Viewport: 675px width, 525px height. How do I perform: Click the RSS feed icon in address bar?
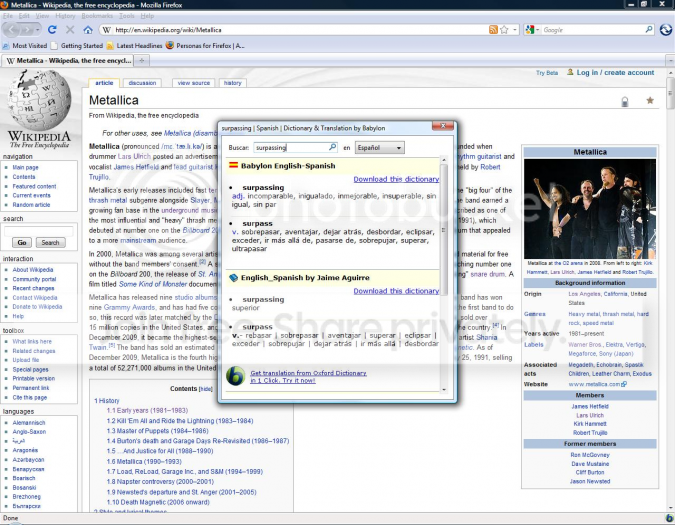point(493,30)
